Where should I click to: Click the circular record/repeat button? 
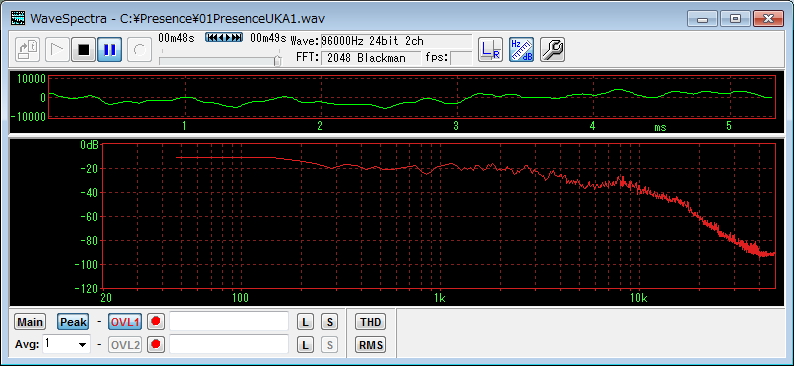point(139,50)
